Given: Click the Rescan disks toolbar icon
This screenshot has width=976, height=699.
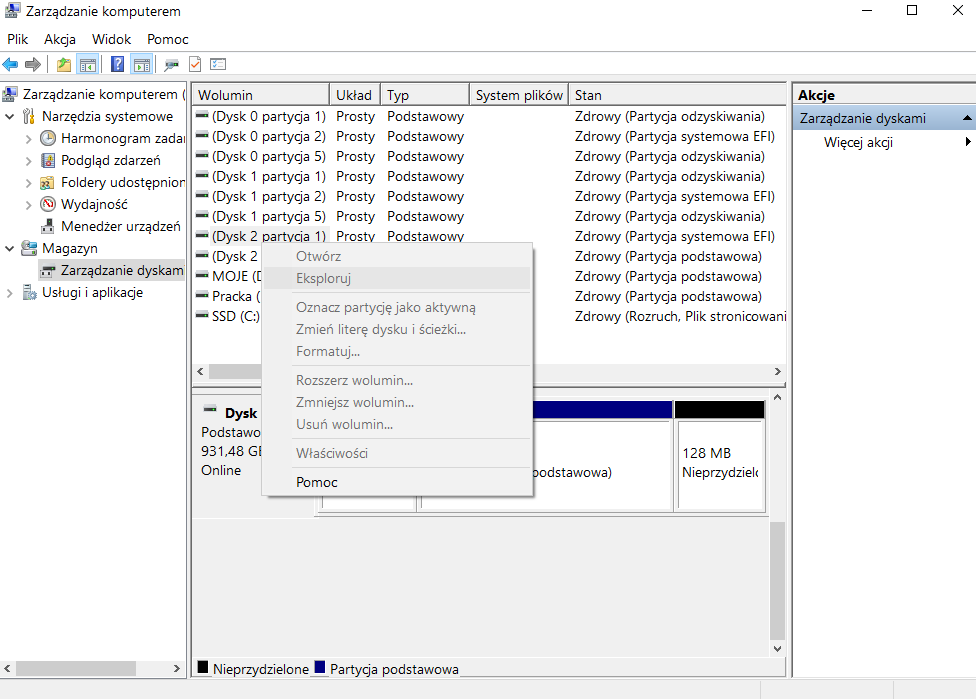Looking at the screenshot, I should coord(171,64).
